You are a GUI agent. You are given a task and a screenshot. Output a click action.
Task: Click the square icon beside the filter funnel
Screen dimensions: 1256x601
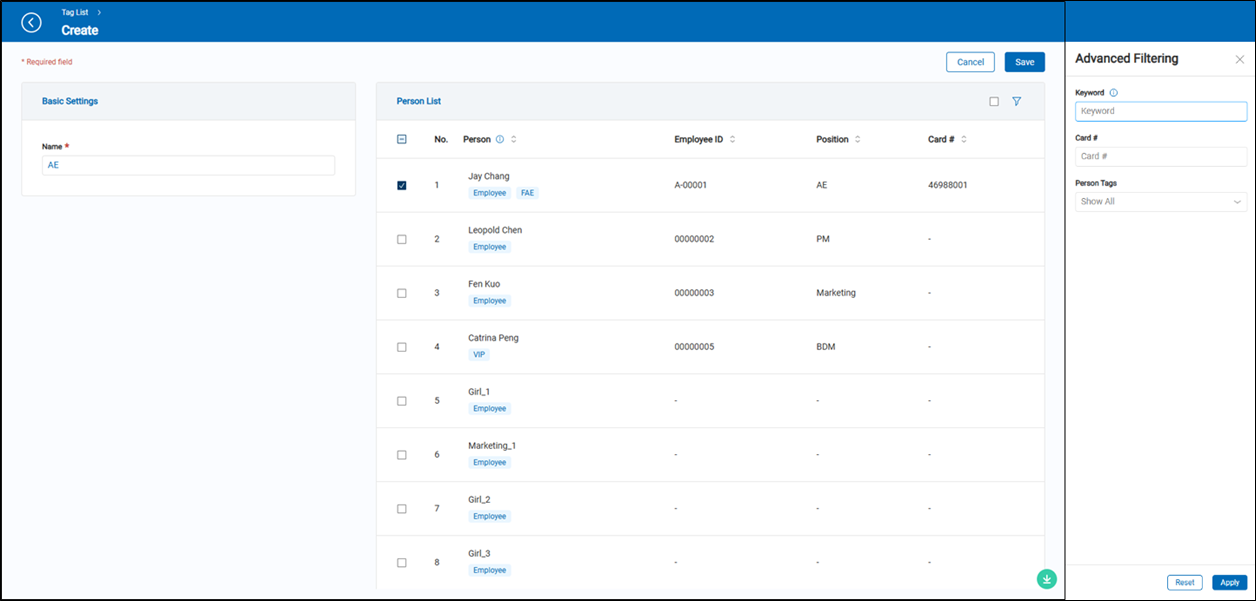993,101
